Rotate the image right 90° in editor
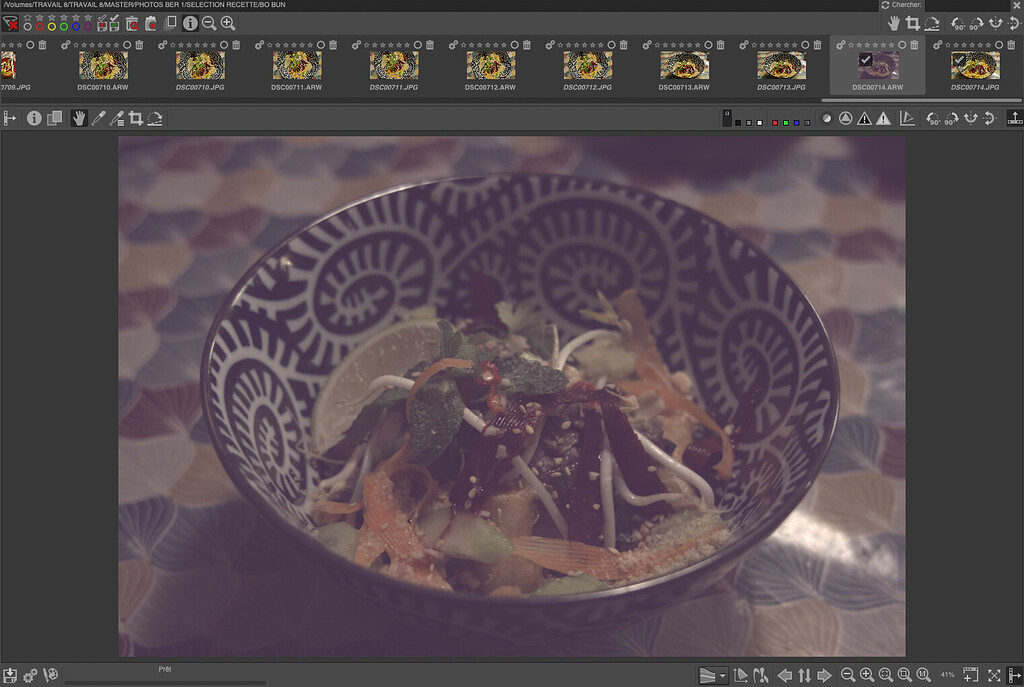This screenshot has height=687, width=1024. tap(952, 118)
